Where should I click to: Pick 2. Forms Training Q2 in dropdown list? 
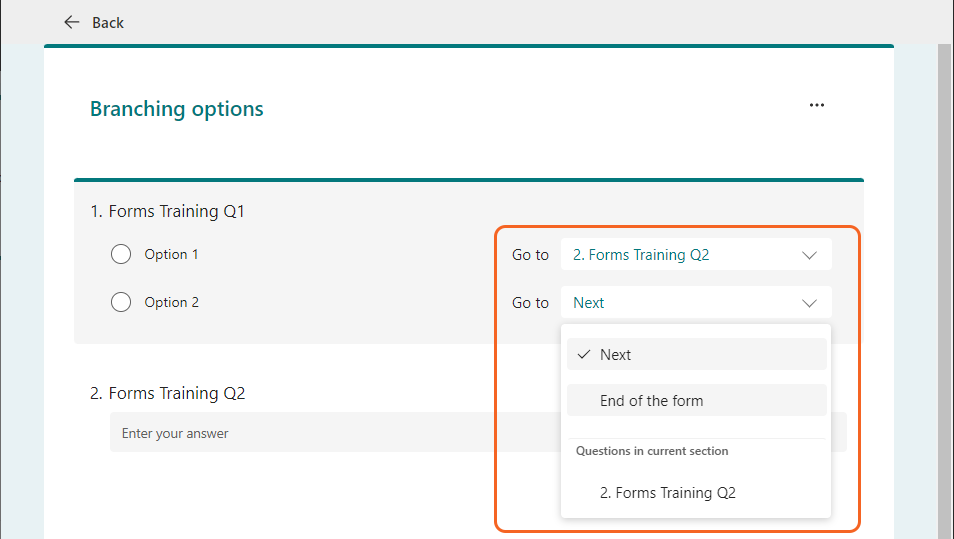668,493
